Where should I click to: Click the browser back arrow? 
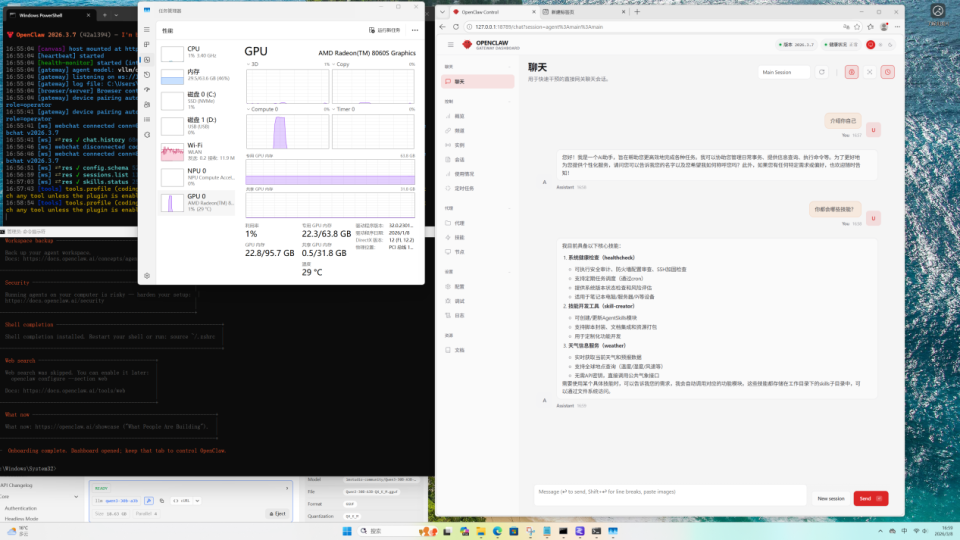pyautogui.click(x=443, y=26)
